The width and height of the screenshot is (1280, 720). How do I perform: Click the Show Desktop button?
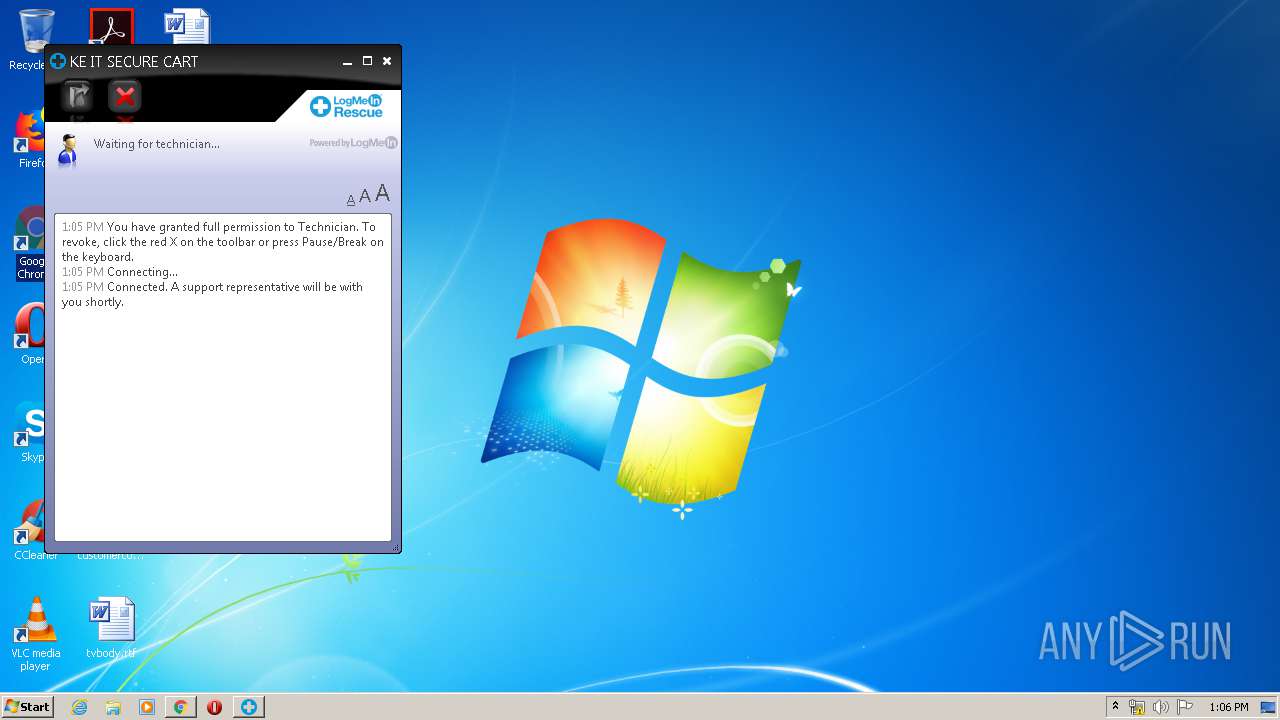[x=1268, y=707]
